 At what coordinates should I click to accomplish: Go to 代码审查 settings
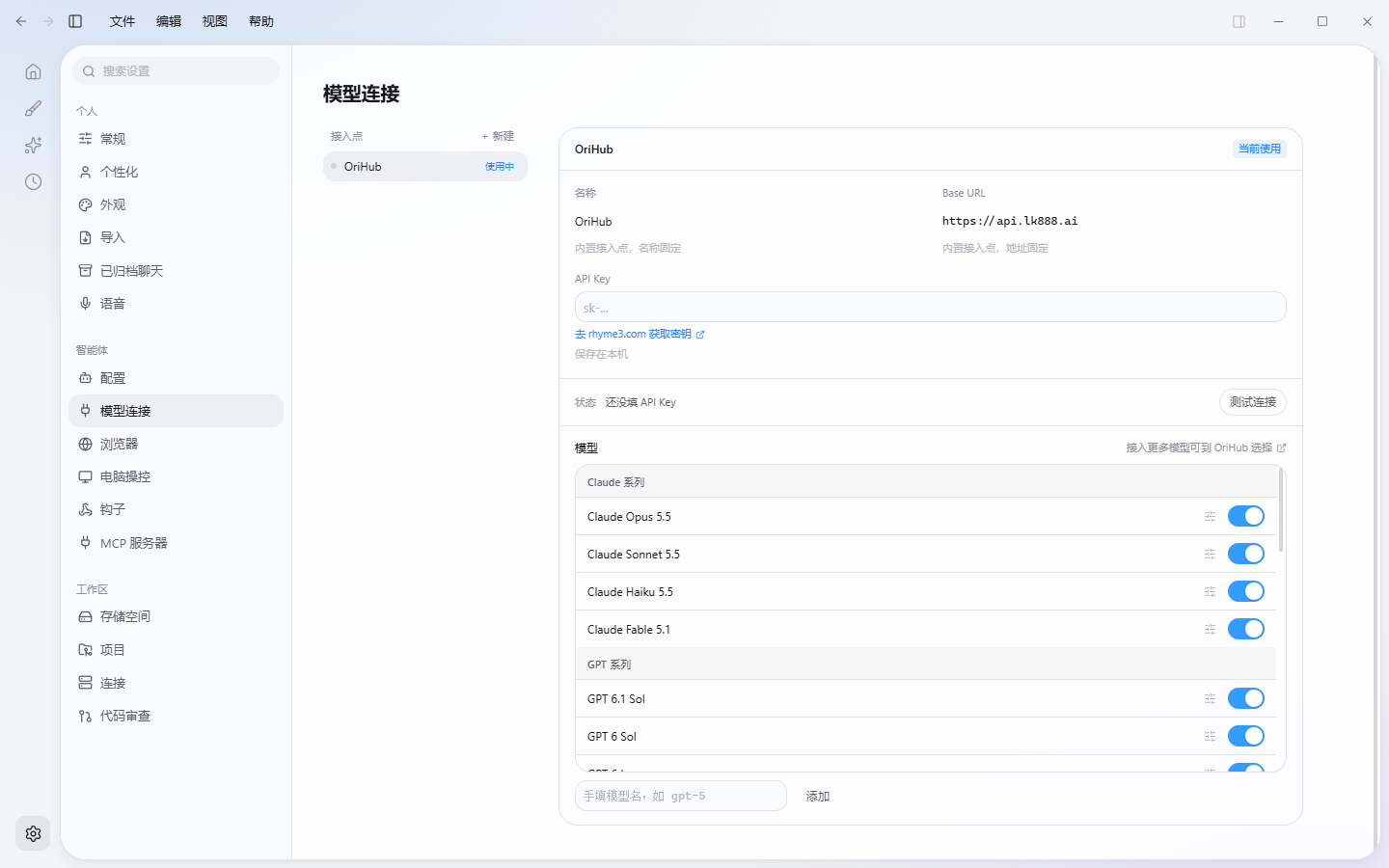tap(177, 716)
